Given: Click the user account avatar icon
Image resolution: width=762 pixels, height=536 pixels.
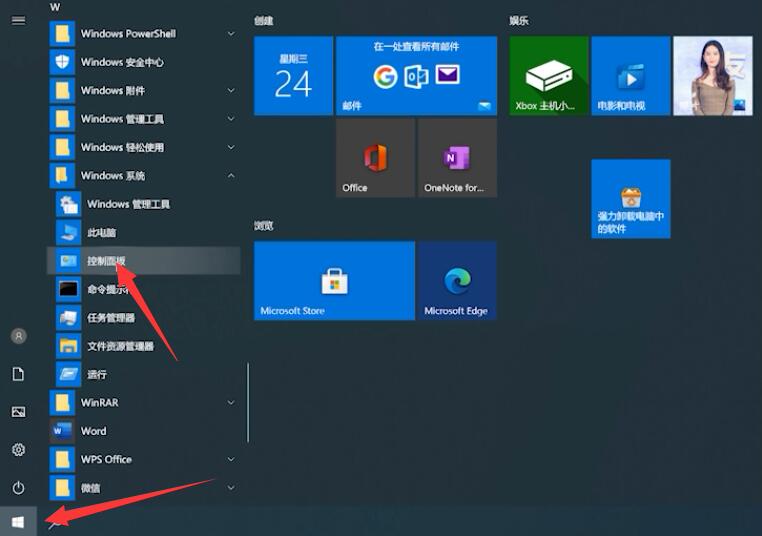Looking at the screenshot, I should [18, 336].
